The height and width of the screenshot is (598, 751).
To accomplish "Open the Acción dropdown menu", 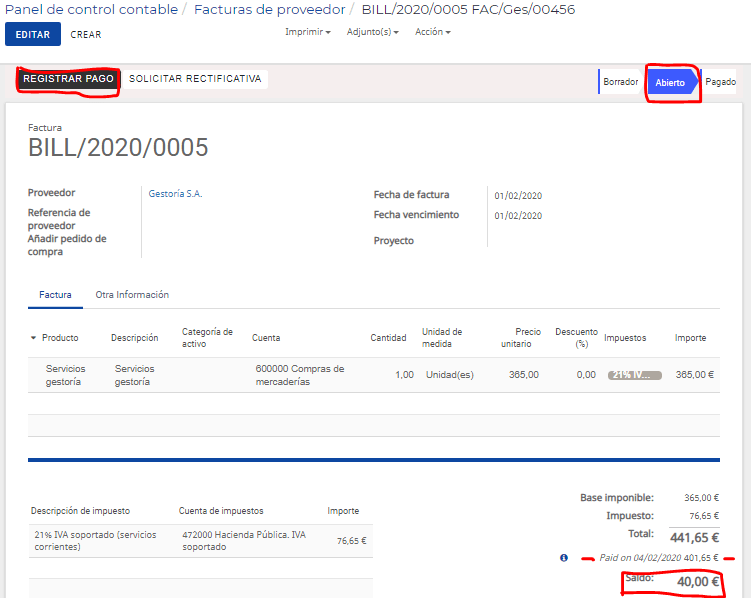I will (x=432, y=32).
